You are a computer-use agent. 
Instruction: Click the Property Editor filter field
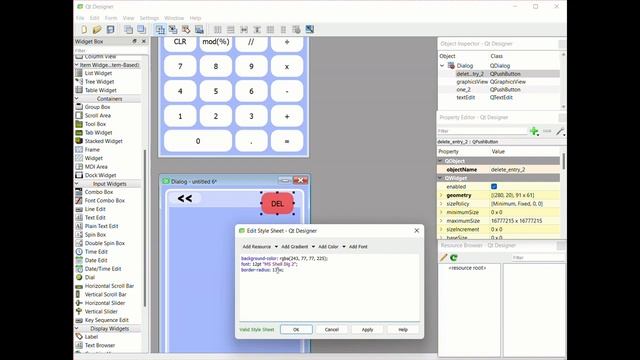(482, 131)
